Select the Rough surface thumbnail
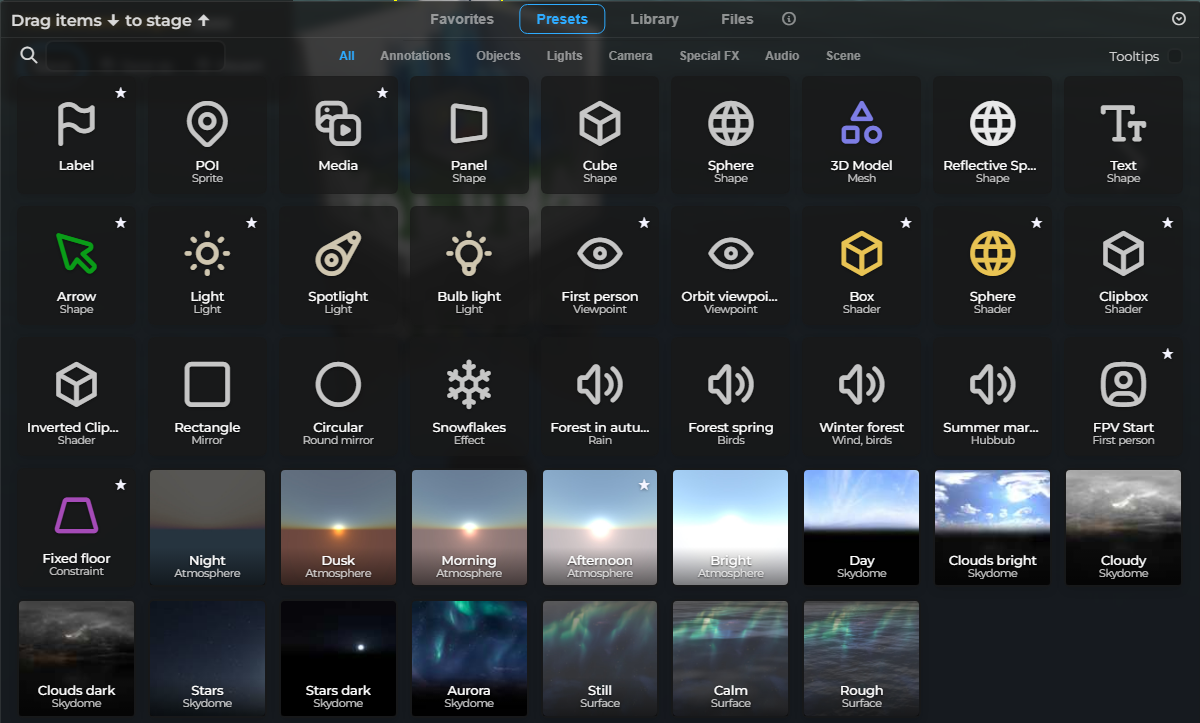Screen dimensions: 1200x723 tap(862, 658)
